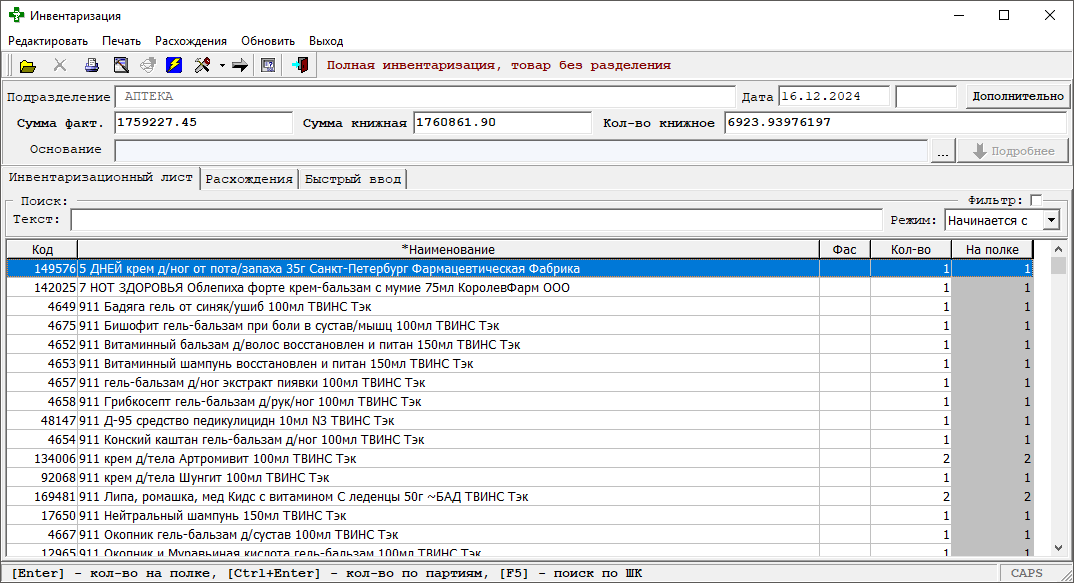Image resolution: width=1074 pixels, height=583 pixels.
Task: Click the open folder toolbar icon
Action: (x=27, y=66)
